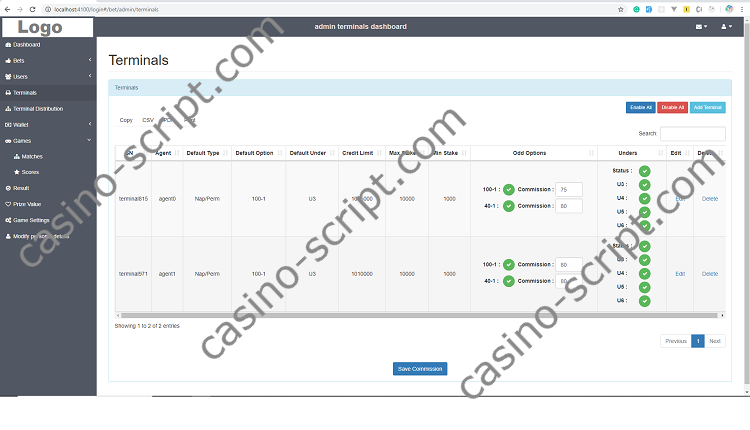Open the Result page from sidebar
The image size is (750, 430).
(x=21, y=188)
